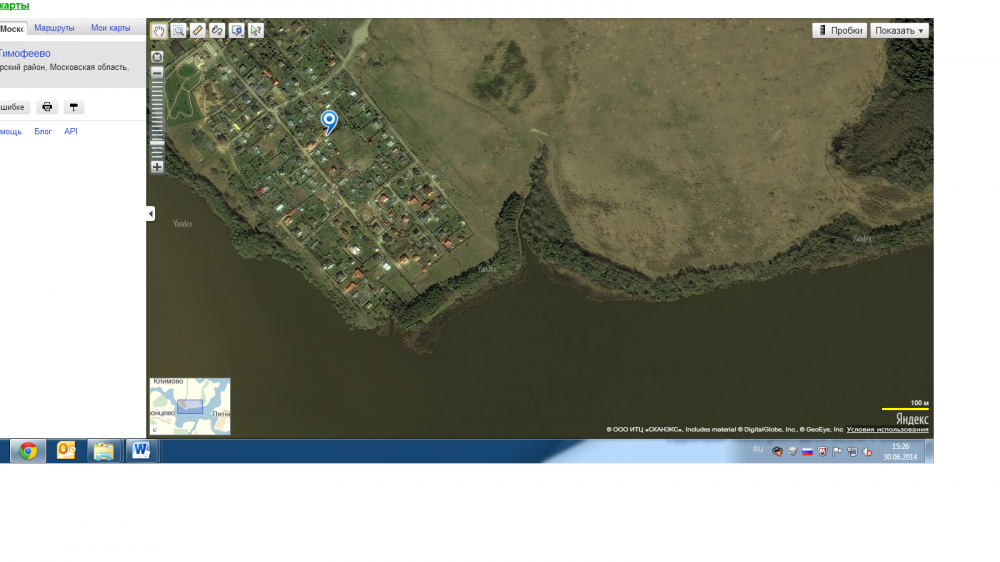Select the ruler distance measurement tool
This screenshot has width=1000, height=562.
click(198, 31)
